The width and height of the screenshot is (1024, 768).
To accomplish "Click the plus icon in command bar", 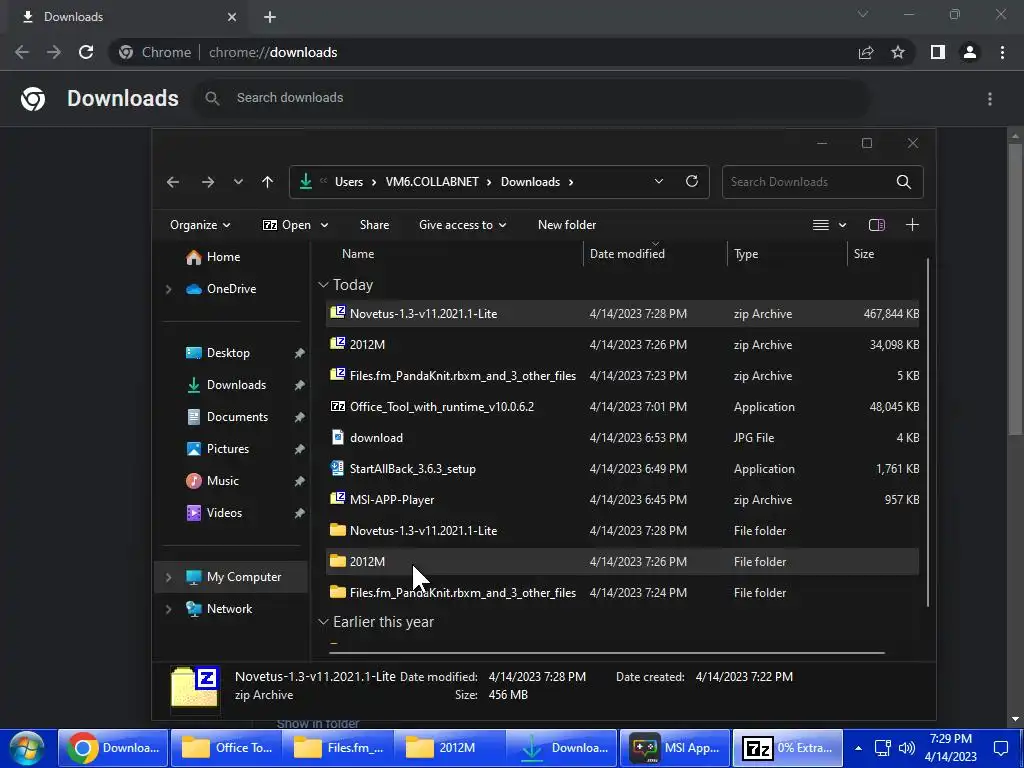I will pos(912,225).
